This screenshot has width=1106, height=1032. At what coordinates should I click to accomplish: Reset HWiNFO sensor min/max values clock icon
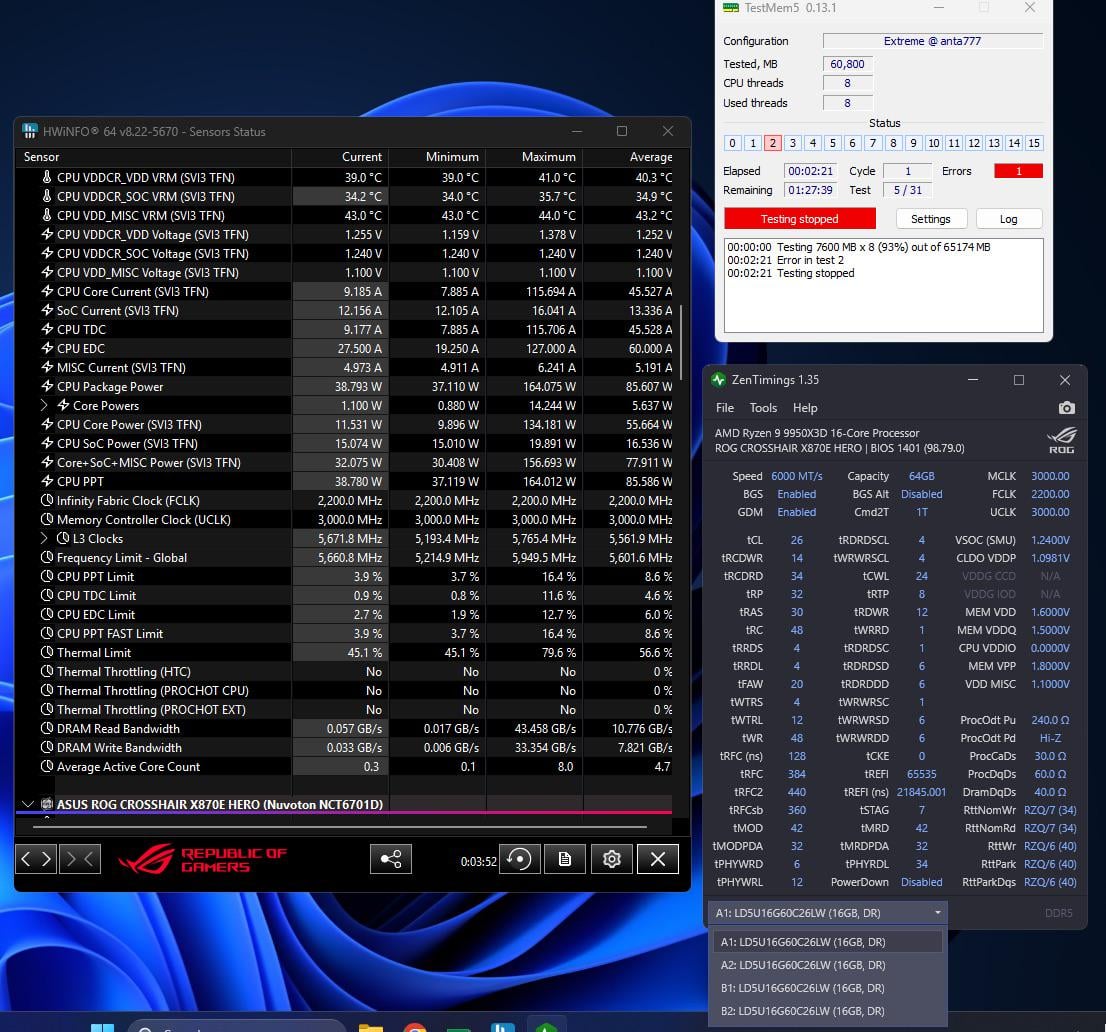520,858
